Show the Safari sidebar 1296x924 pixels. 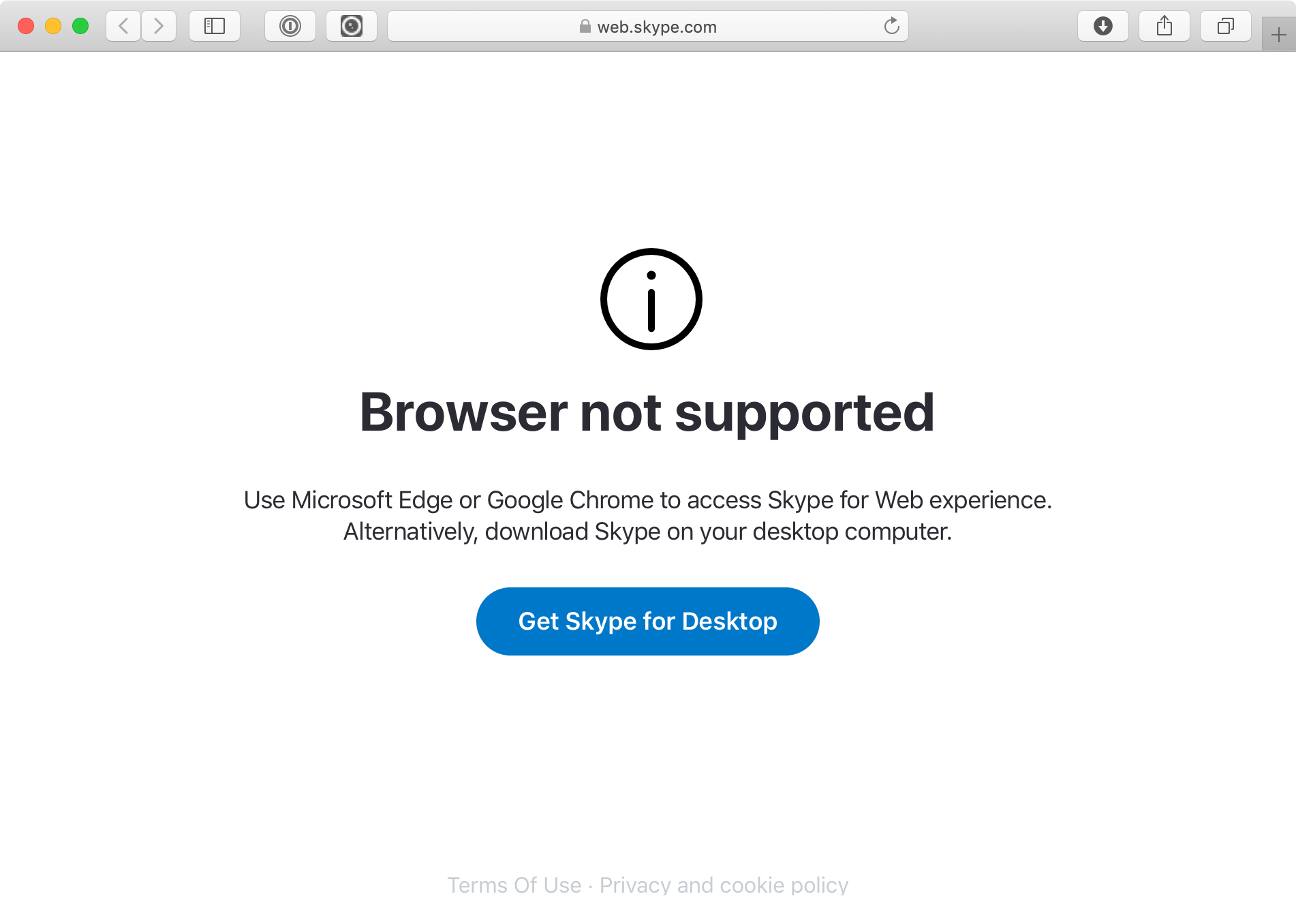(215, 27)
